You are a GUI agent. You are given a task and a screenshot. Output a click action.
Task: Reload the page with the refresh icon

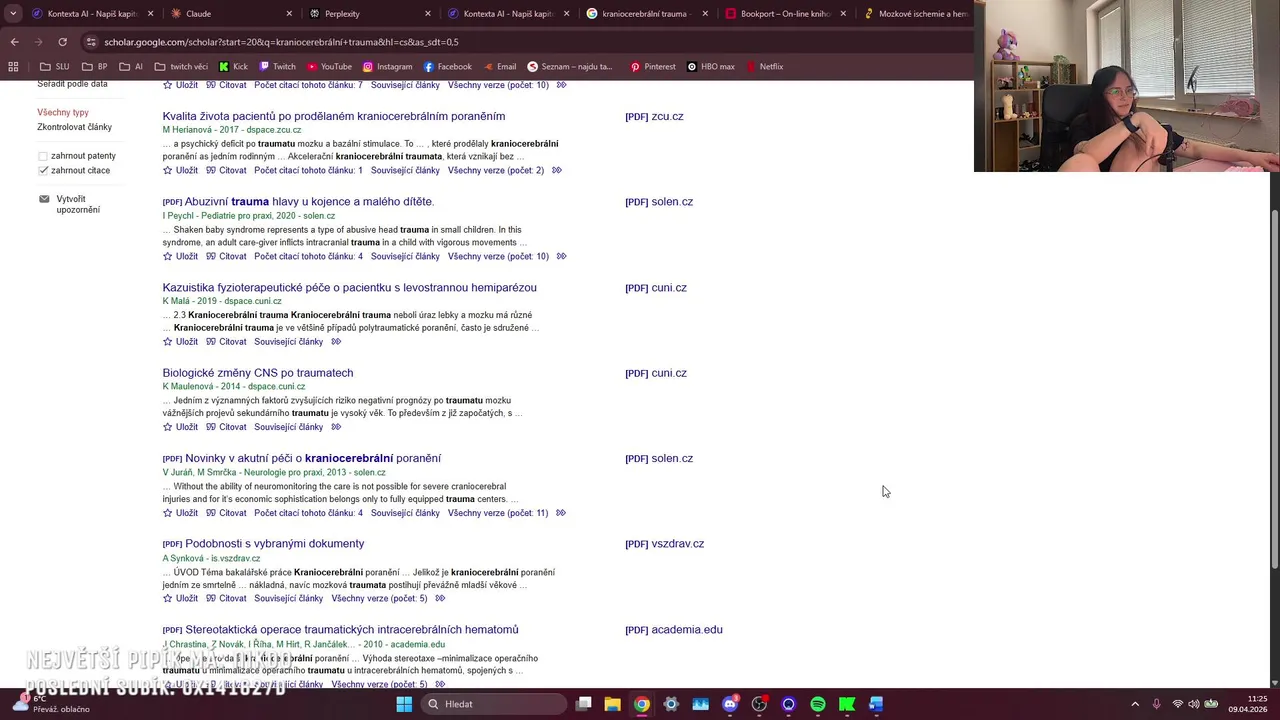point(62,42)
